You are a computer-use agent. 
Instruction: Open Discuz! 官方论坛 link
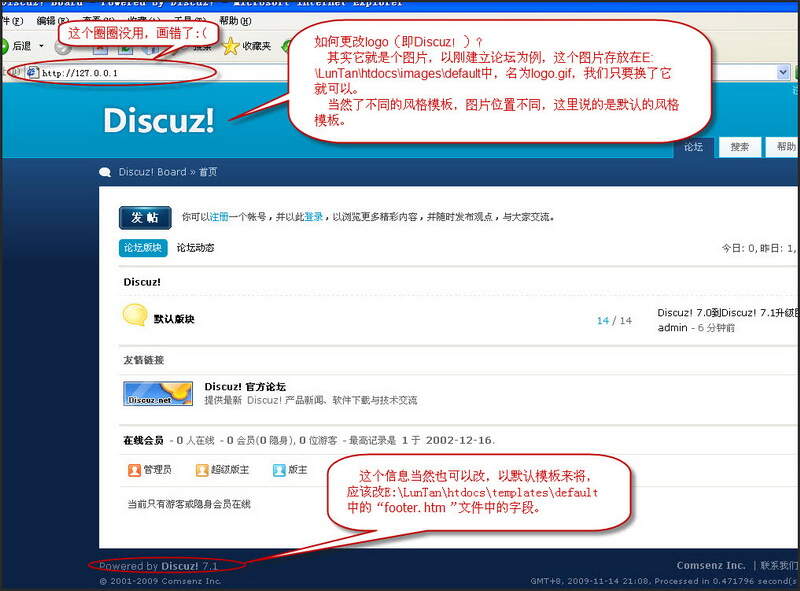tap(245, 387)
